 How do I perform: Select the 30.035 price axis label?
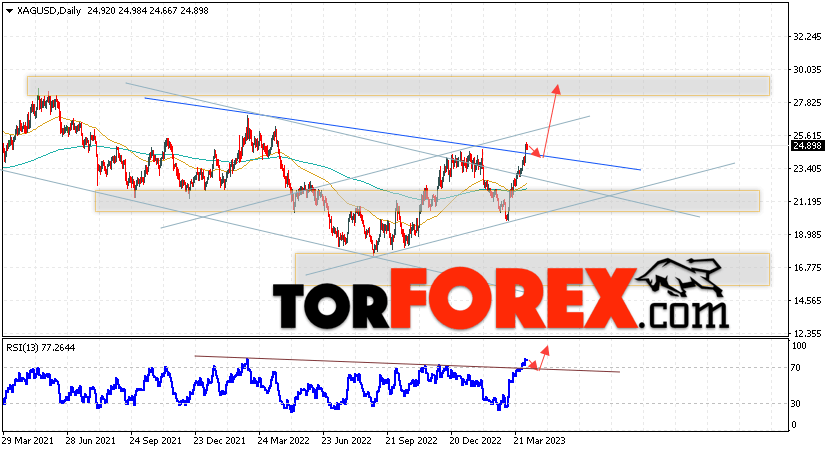807,69
